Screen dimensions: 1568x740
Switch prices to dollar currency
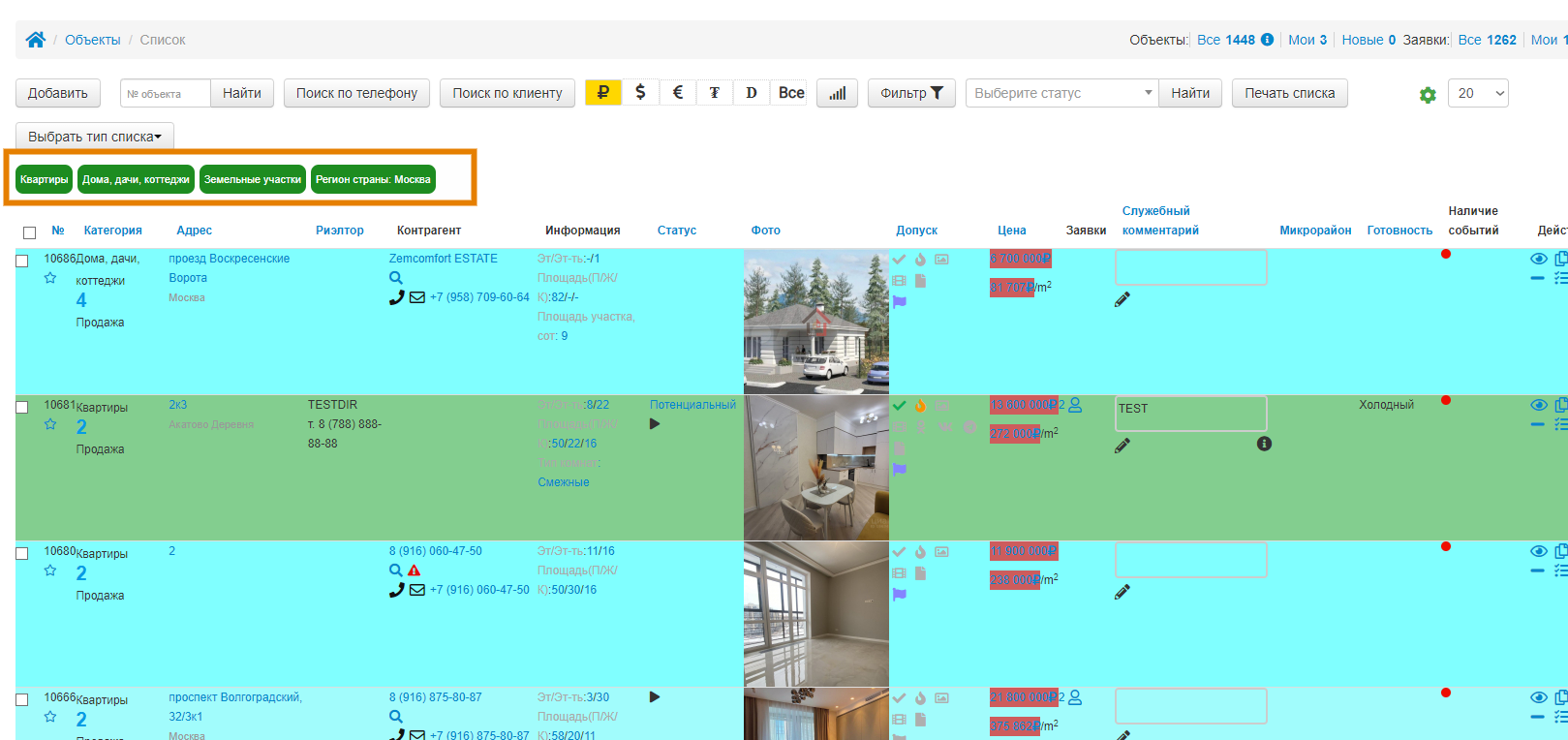coord(640,93)
